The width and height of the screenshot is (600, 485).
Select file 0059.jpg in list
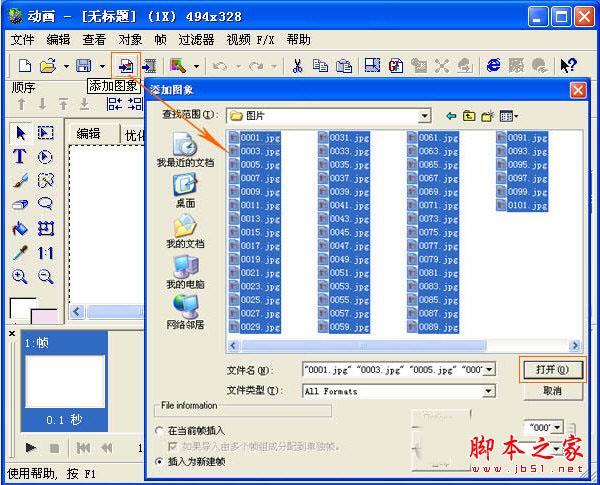click(344, 327)
